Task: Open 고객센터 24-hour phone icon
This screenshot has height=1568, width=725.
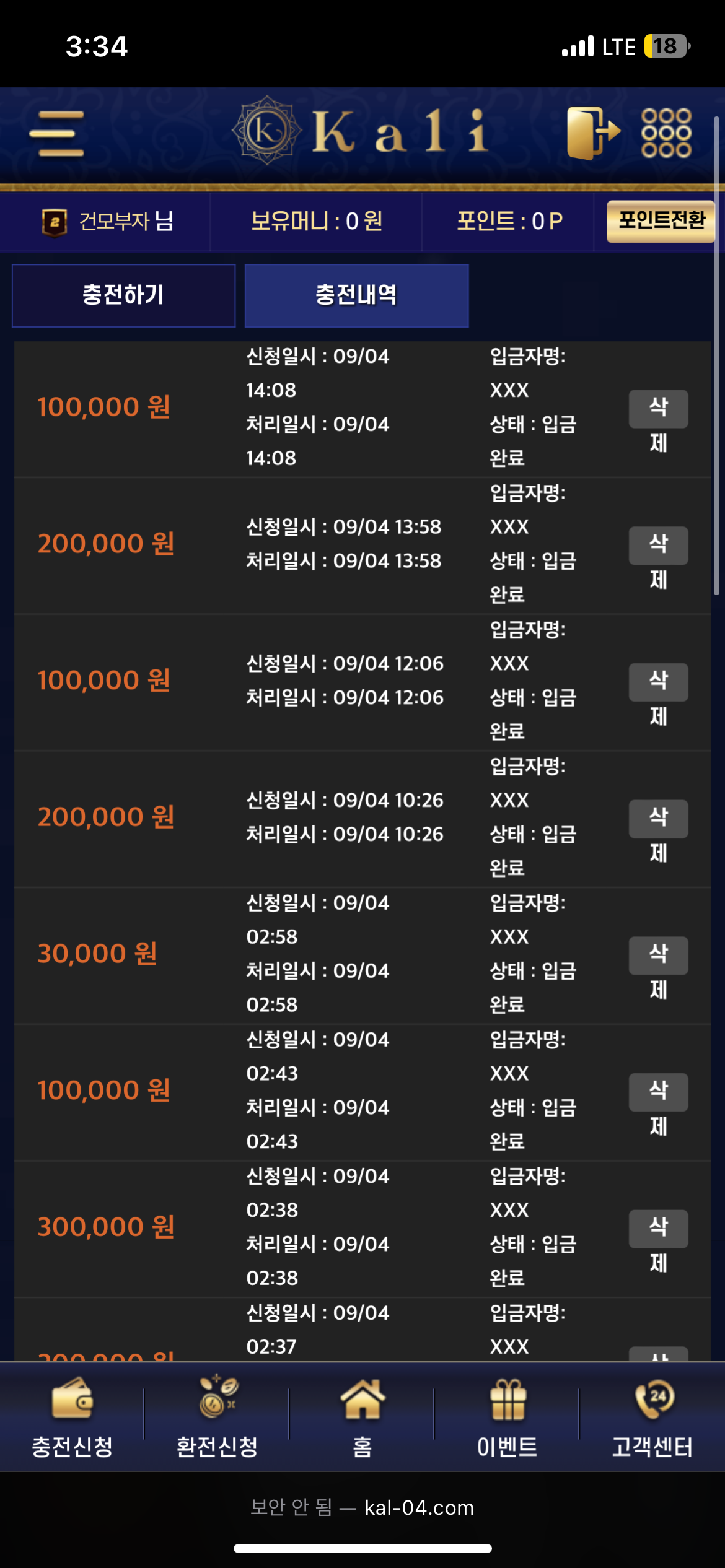Action: click(x=654, y=1399)
